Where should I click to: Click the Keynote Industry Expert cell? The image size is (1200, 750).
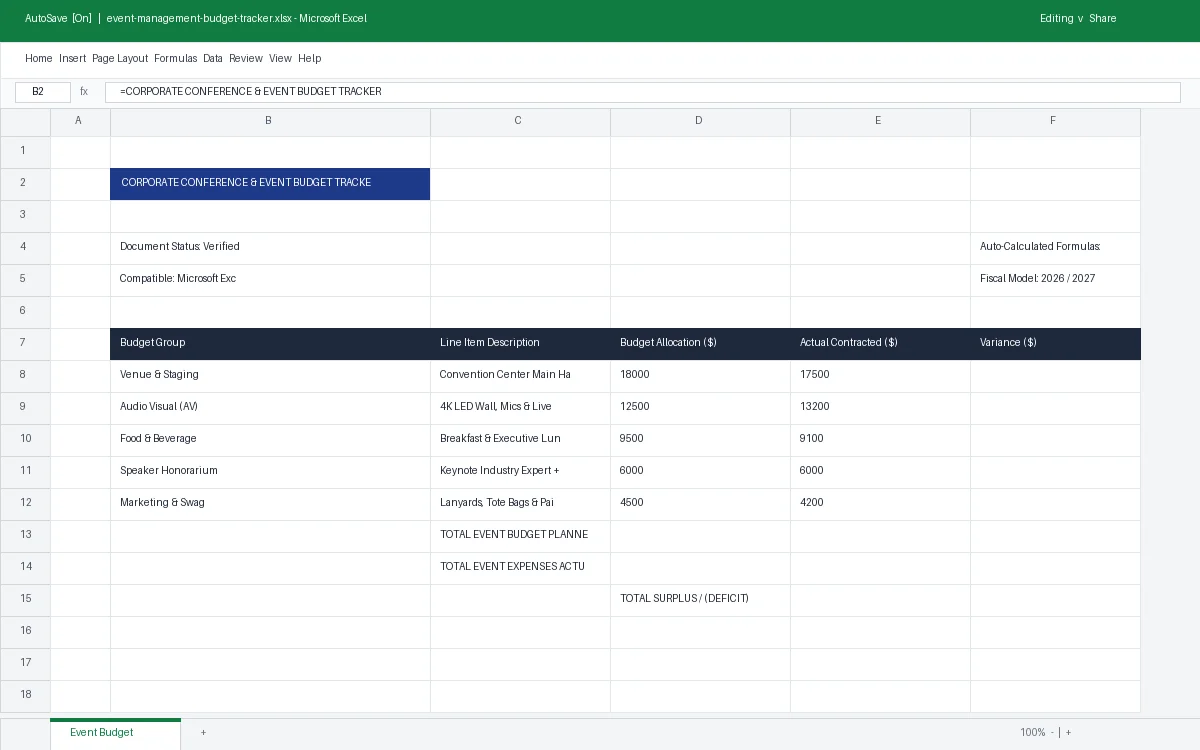pos(520,472)
